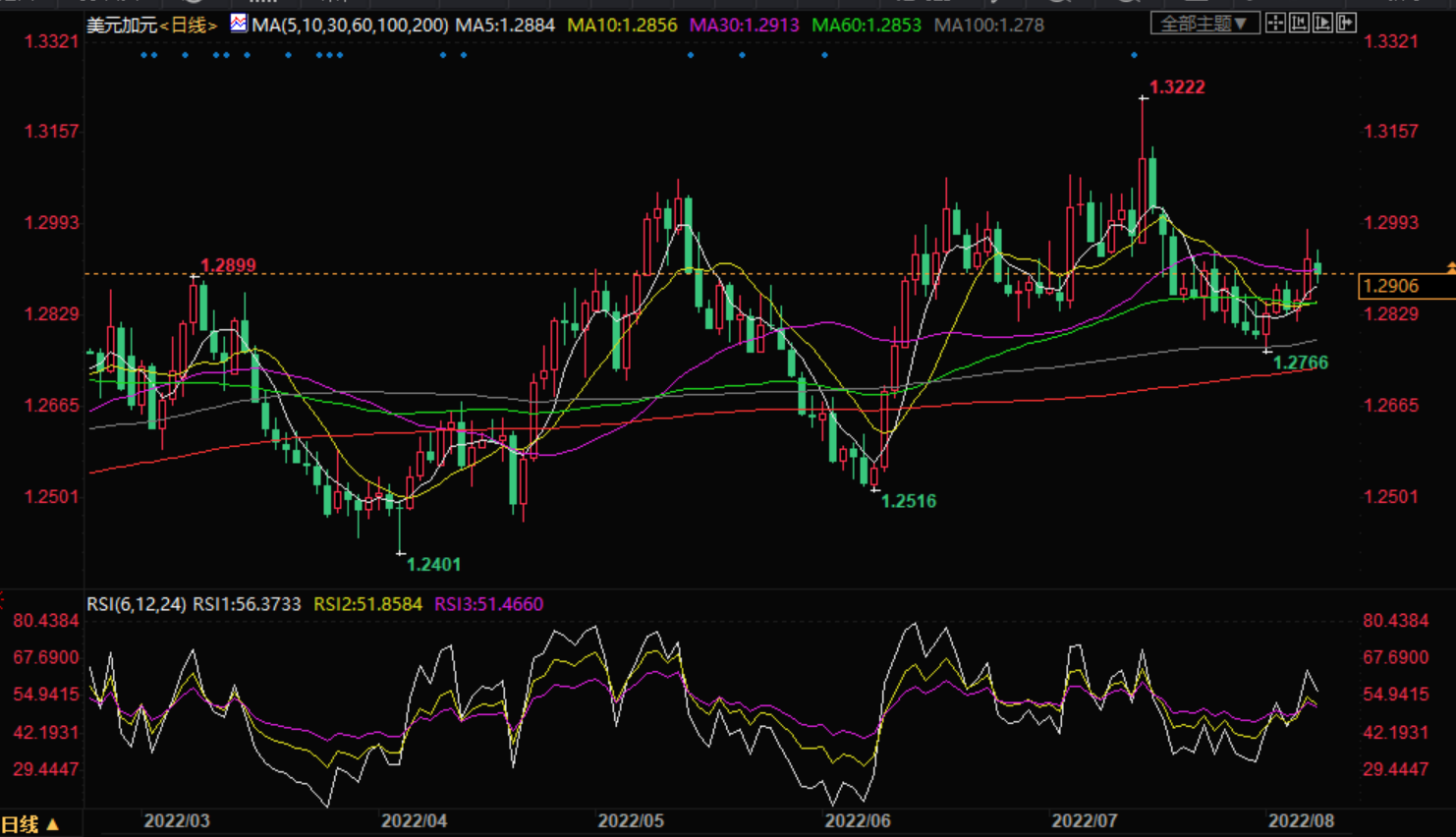Select the MA5:1.2884 legend label

coord(504,25)
